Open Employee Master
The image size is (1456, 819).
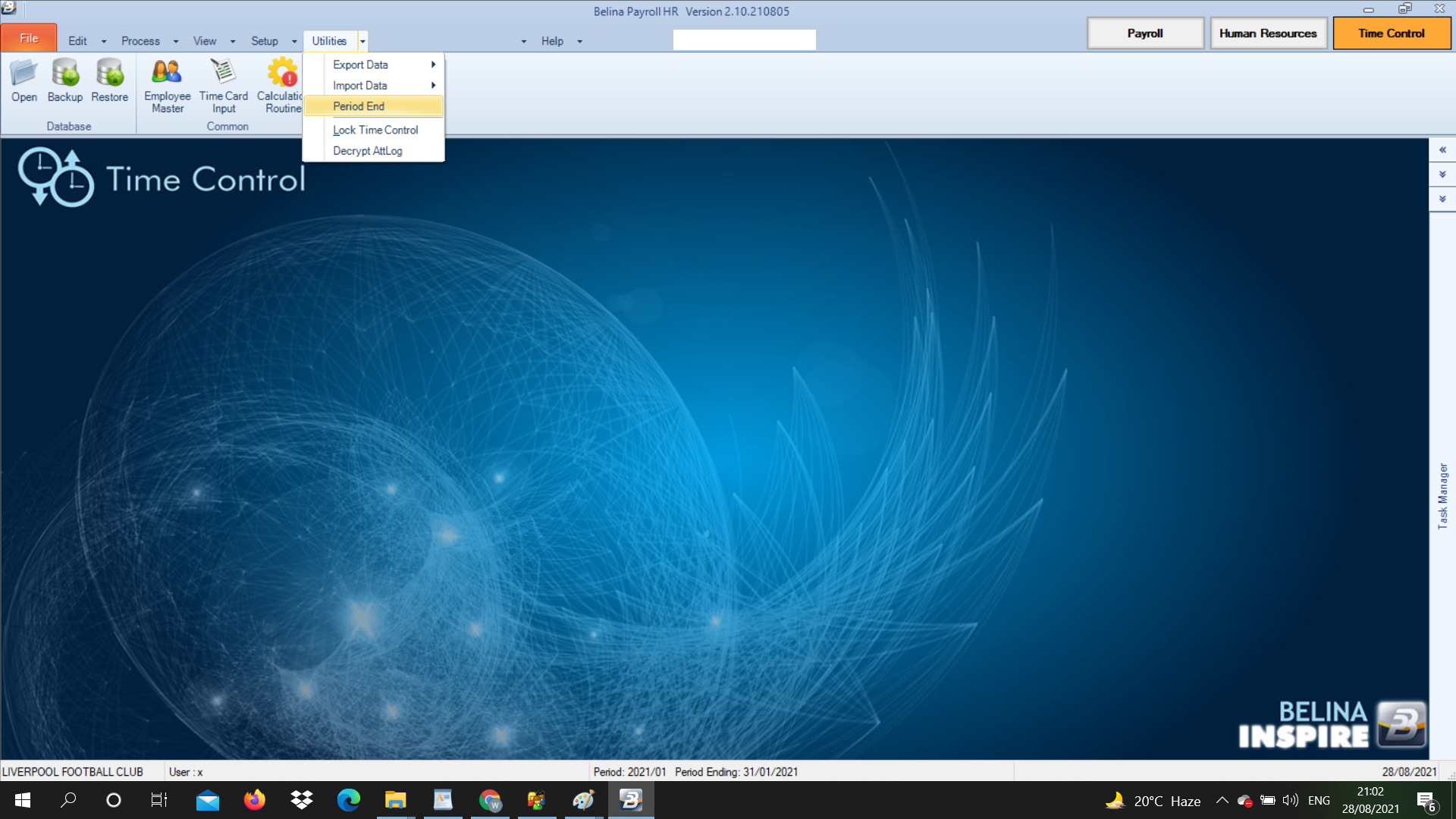168,86
